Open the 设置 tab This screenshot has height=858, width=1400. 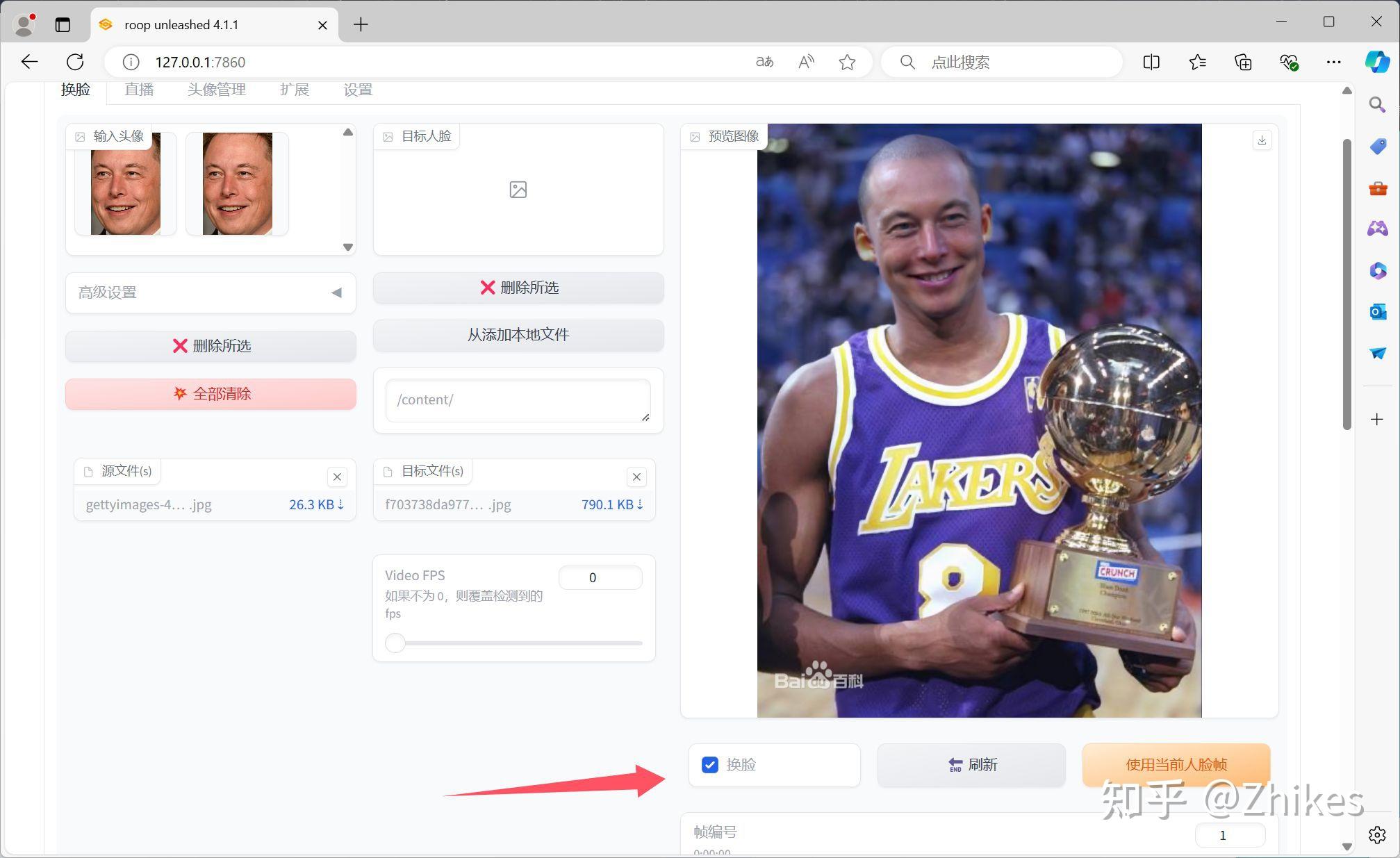point(358,90)
